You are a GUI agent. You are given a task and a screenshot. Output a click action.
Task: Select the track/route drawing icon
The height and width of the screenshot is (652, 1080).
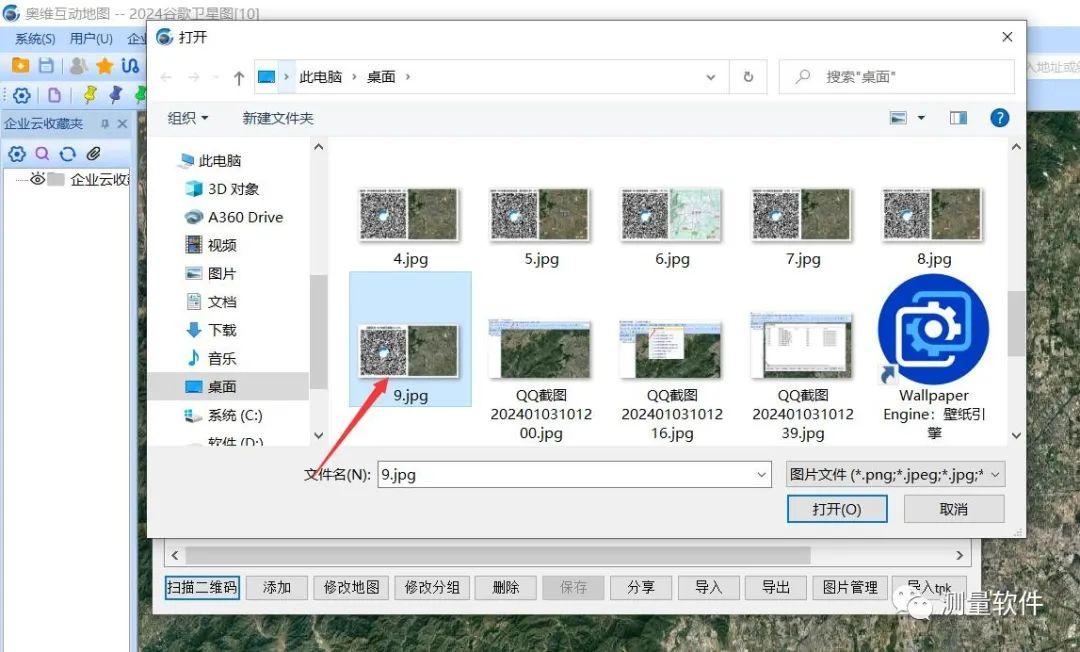[130, 65]
